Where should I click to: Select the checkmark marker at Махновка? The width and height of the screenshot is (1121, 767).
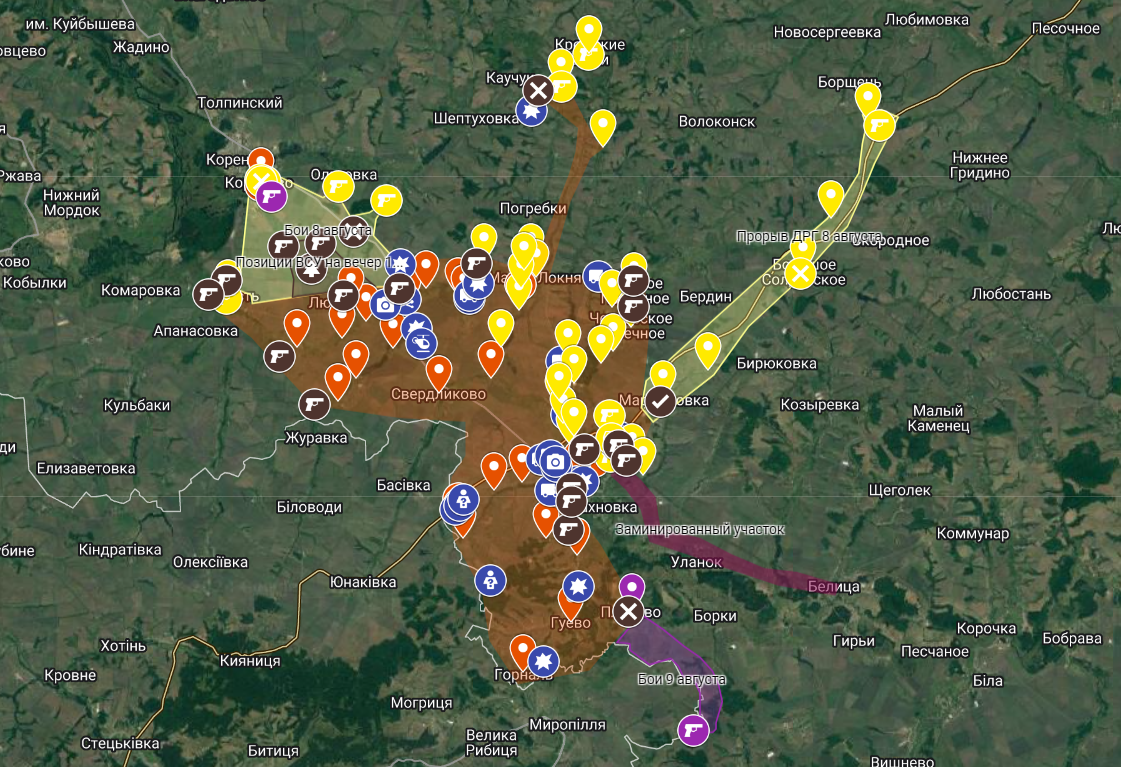(x=660, y=401)
